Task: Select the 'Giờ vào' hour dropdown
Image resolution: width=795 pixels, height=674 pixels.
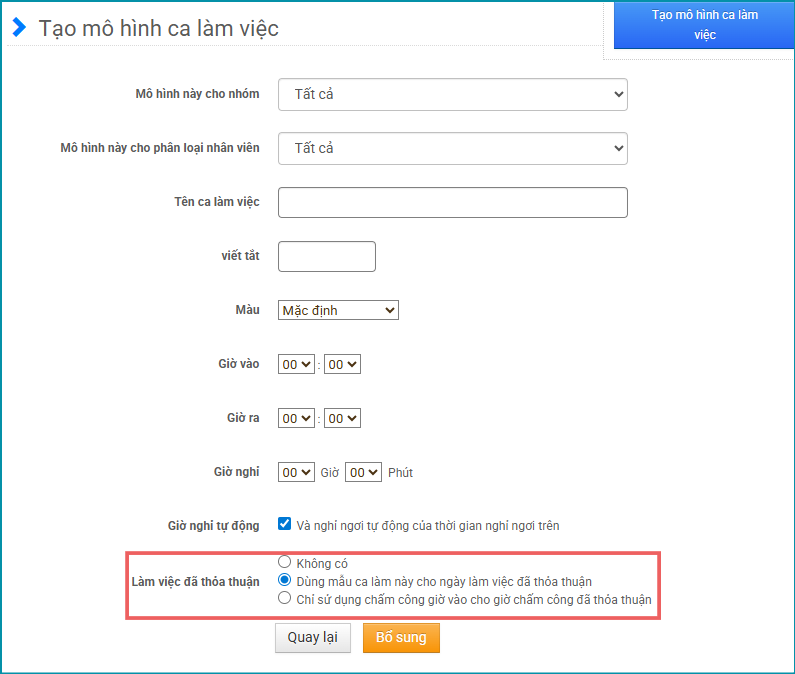Action: pyautogui.click(x=297, y=365)
